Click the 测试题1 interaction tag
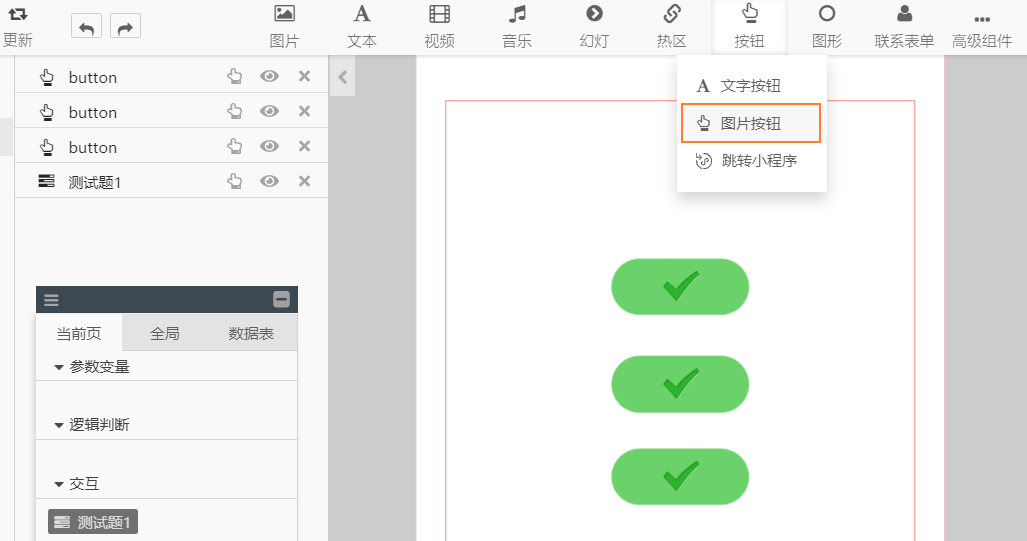Image resolution: width=1027 pixels, height=541 pixels. click(93, 522)
